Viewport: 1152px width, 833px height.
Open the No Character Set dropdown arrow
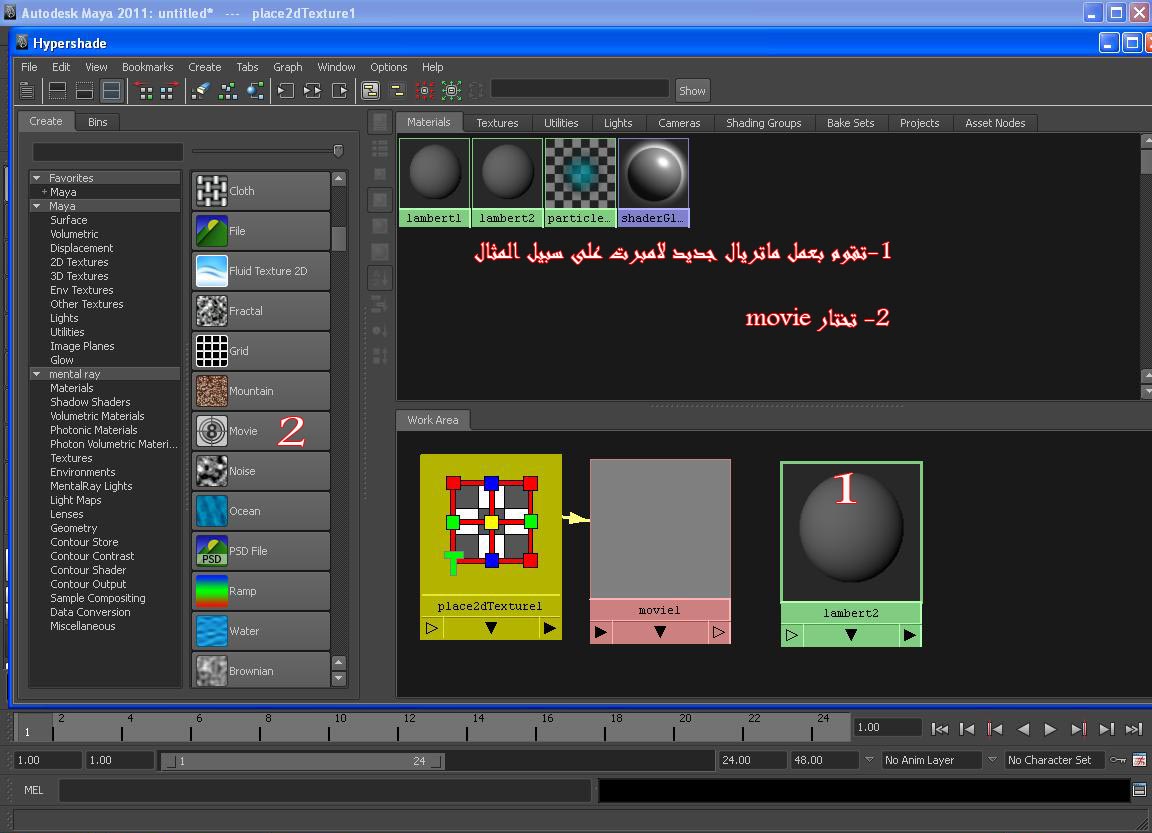992,760
